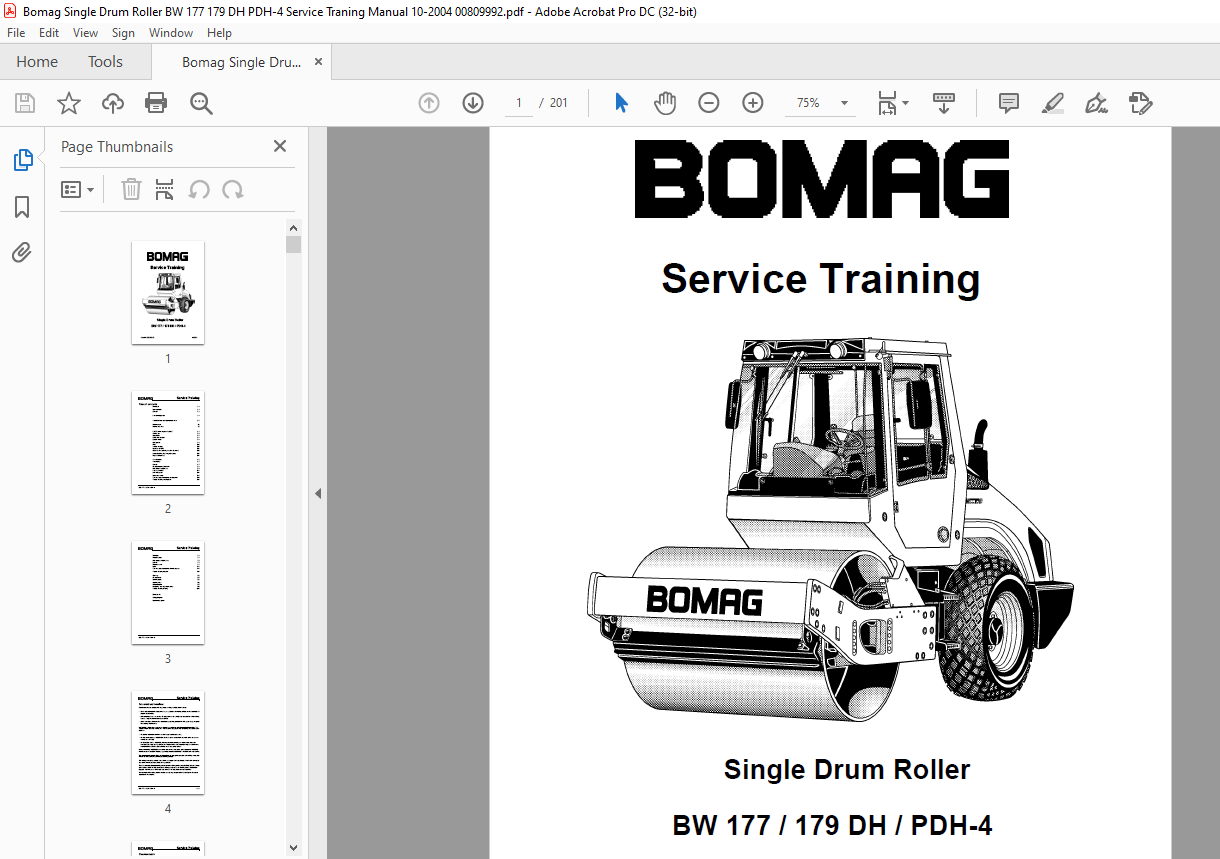Rotate pages counterclockwise in thumbnails panel

(199, 189)
